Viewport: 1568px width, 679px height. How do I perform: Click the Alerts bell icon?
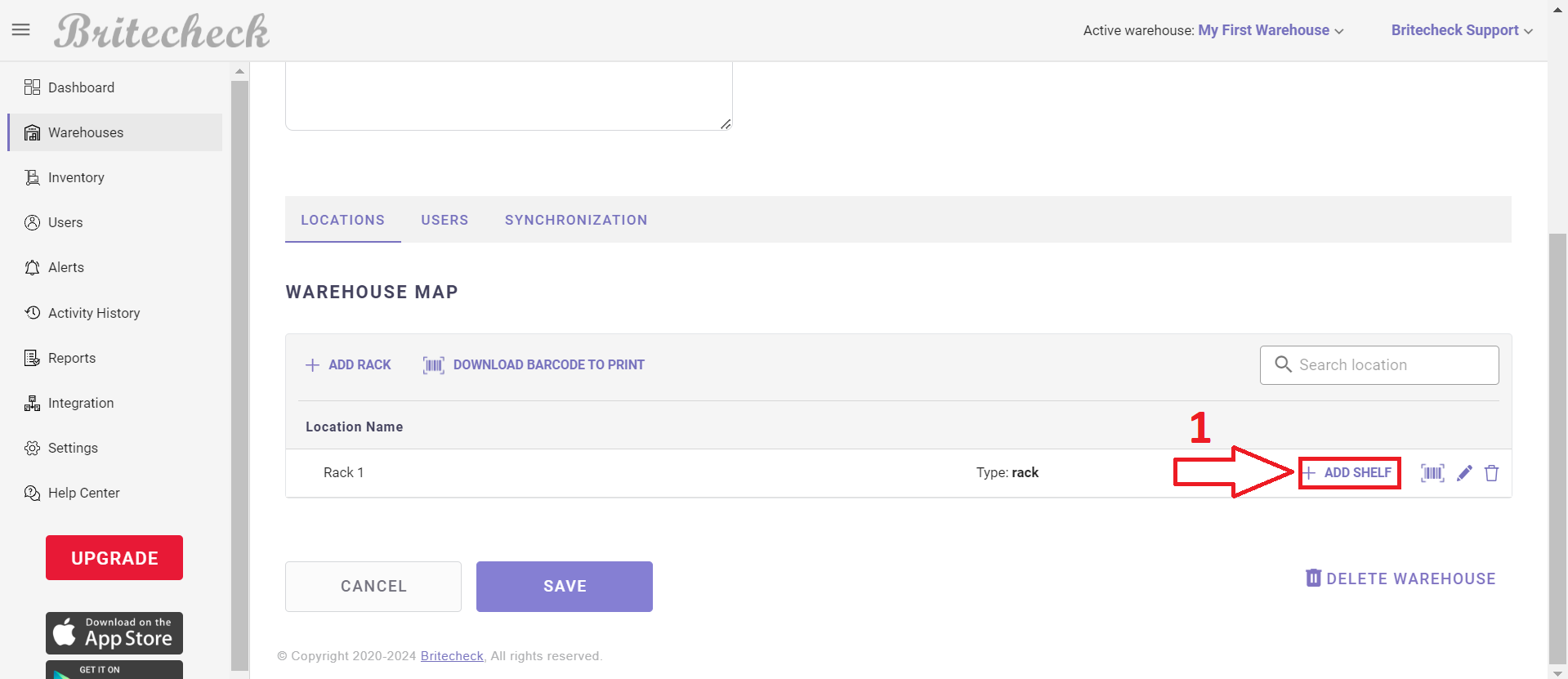pos(32,267)
